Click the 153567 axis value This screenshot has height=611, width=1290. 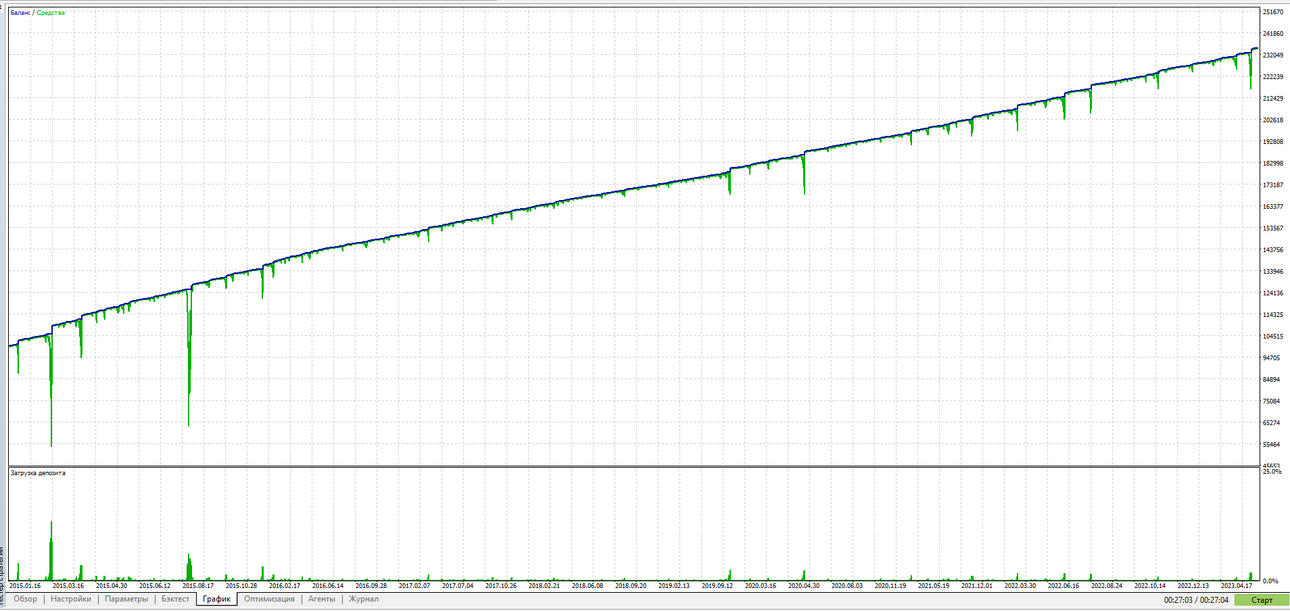[1273, 228]
